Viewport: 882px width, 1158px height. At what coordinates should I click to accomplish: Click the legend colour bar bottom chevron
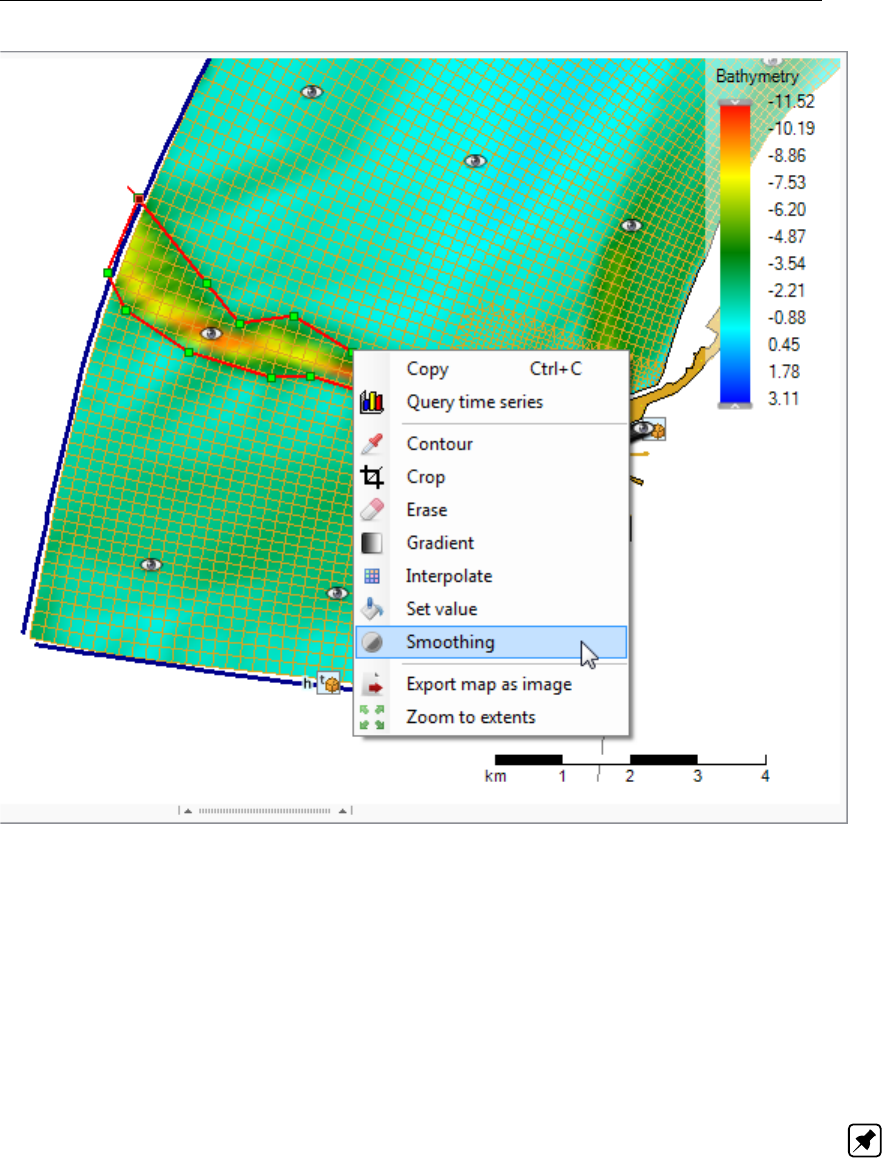(x=735, y=405)
